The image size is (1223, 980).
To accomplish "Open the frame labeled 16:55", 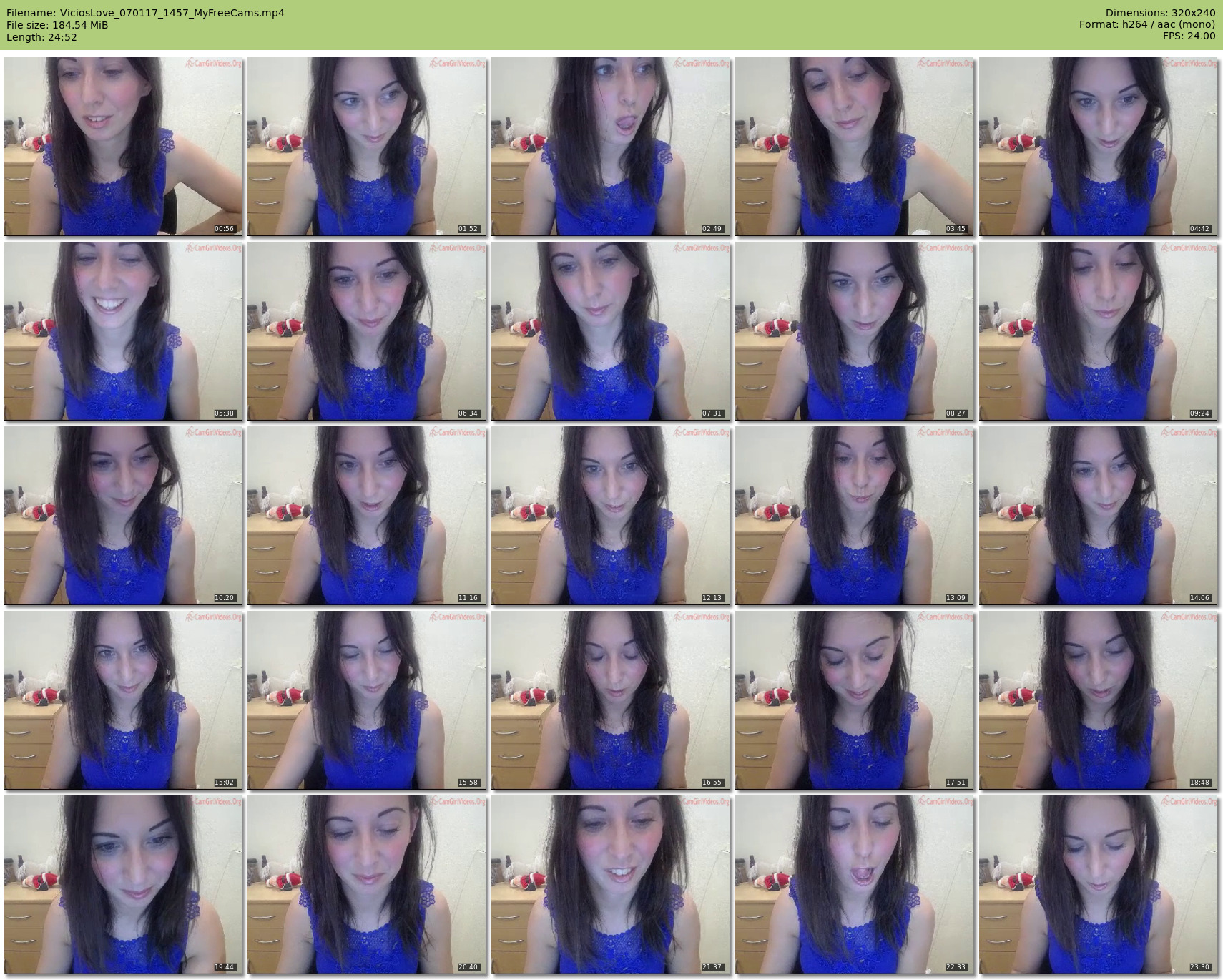I will point(610,700).
